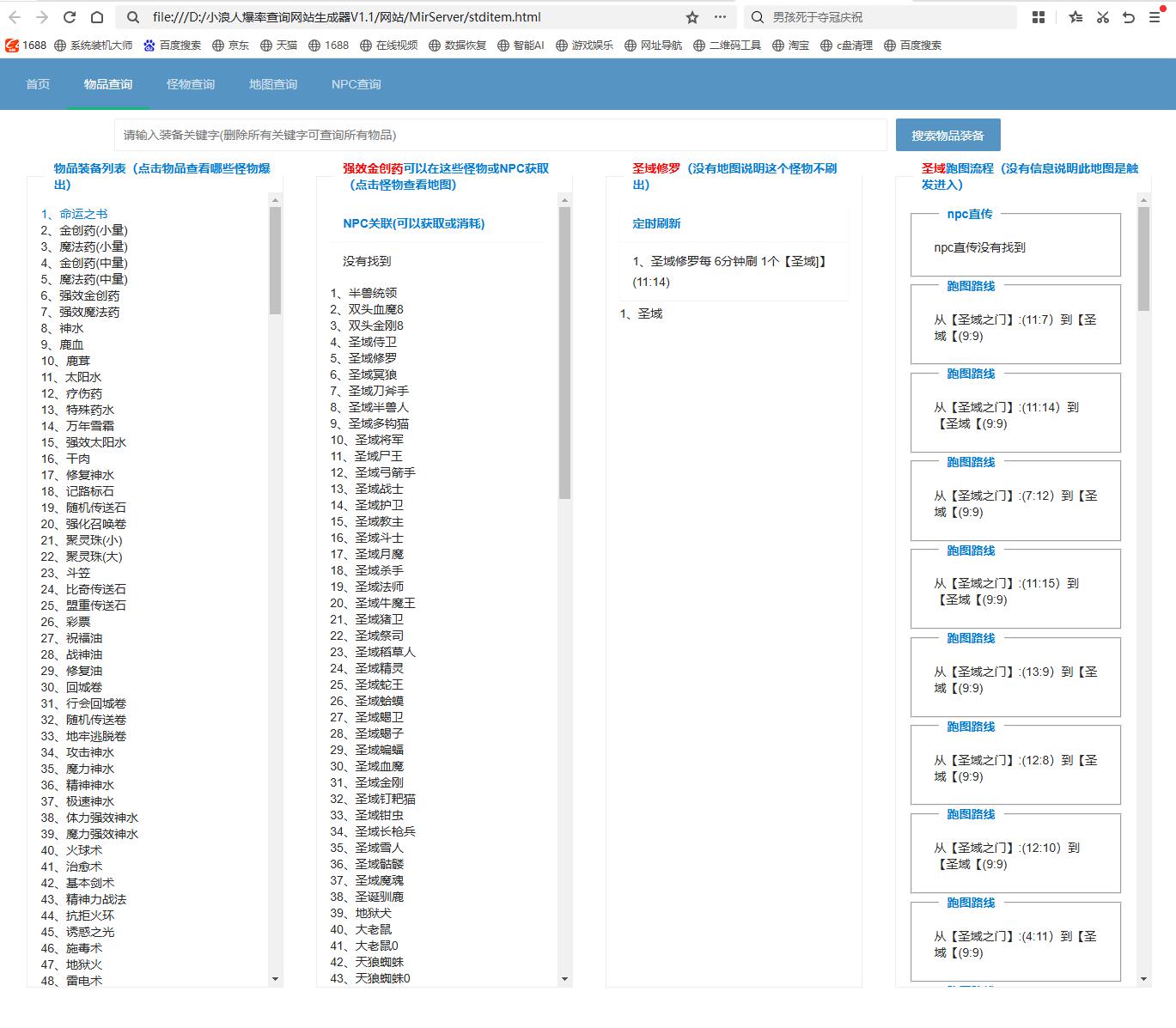
Task: Open the browser hamburger main menu
Action: tap(1155, 17)
